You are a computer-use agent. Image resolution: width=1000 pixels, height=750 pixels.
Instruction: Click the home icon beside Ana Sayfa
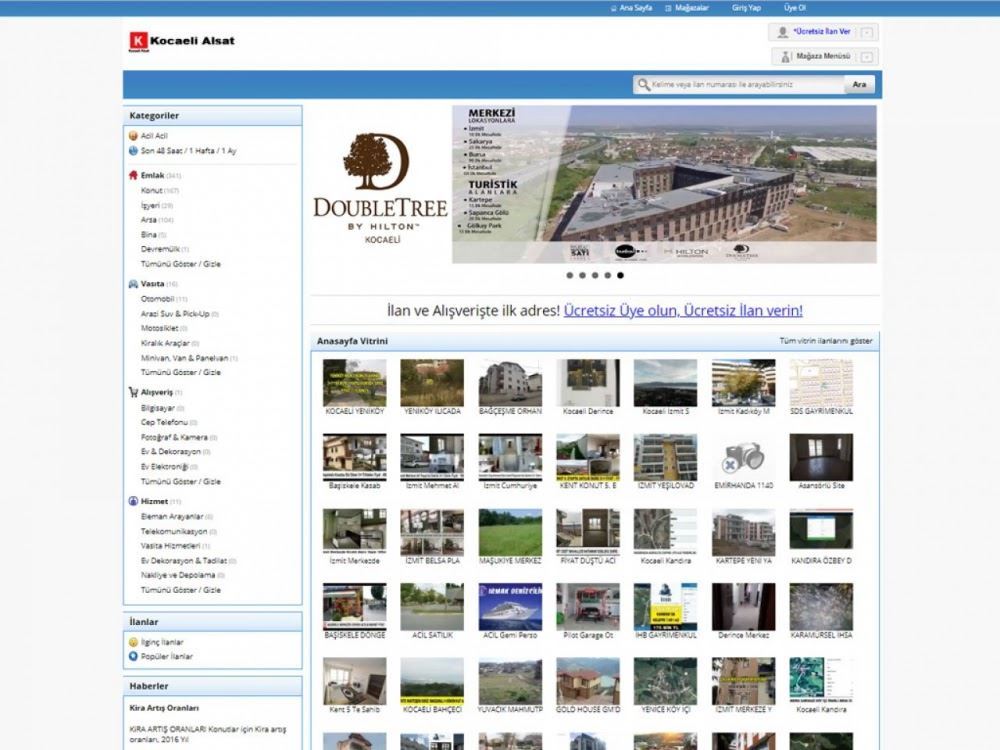614,8
